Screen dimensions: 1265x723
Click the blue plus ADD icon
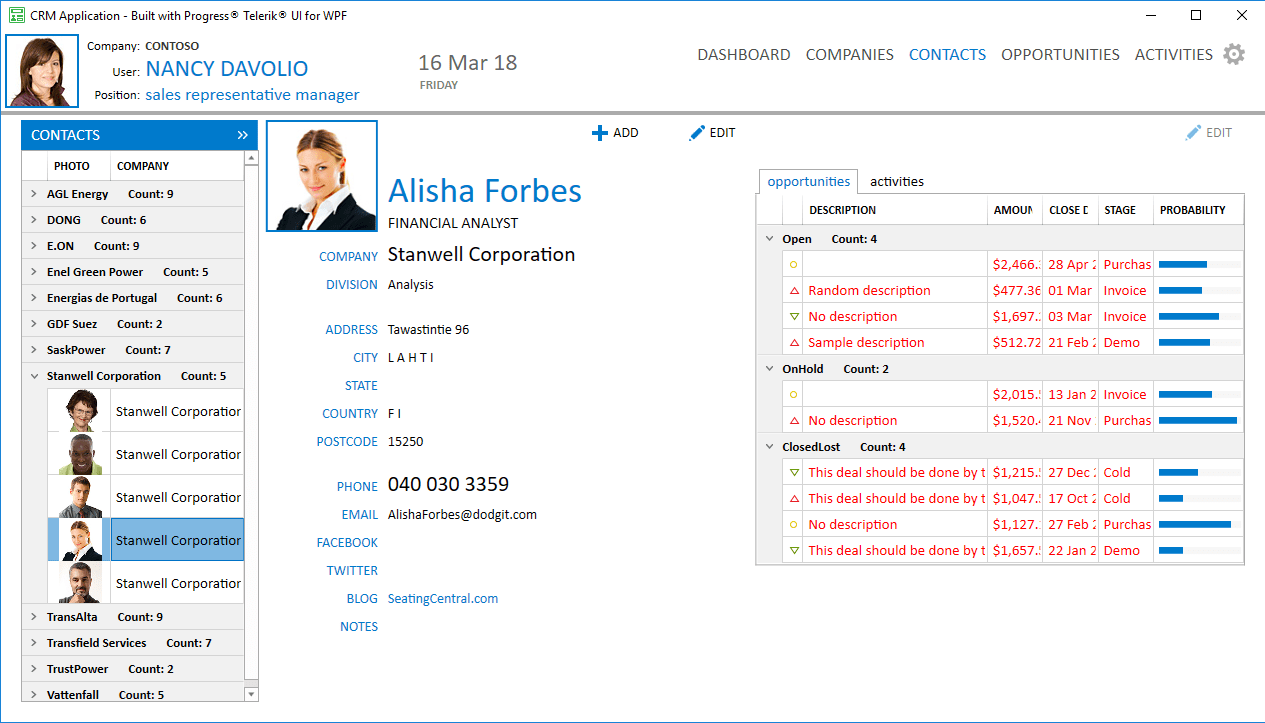[600, 133]
